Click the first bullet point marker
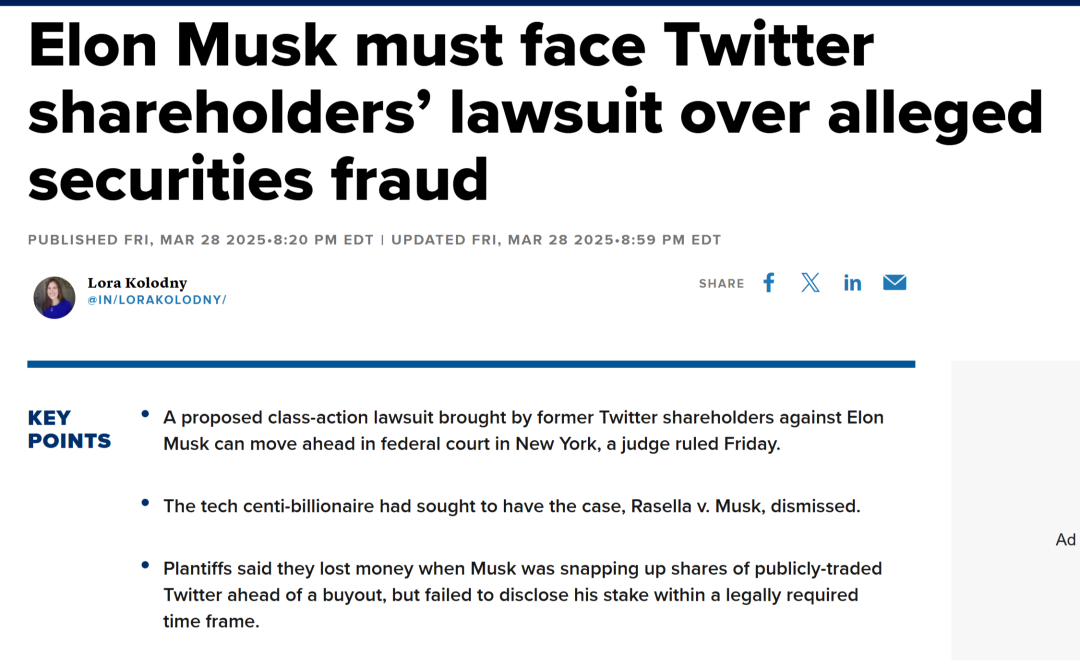This screenshot has height=667, width=1080. coord(145,414)
